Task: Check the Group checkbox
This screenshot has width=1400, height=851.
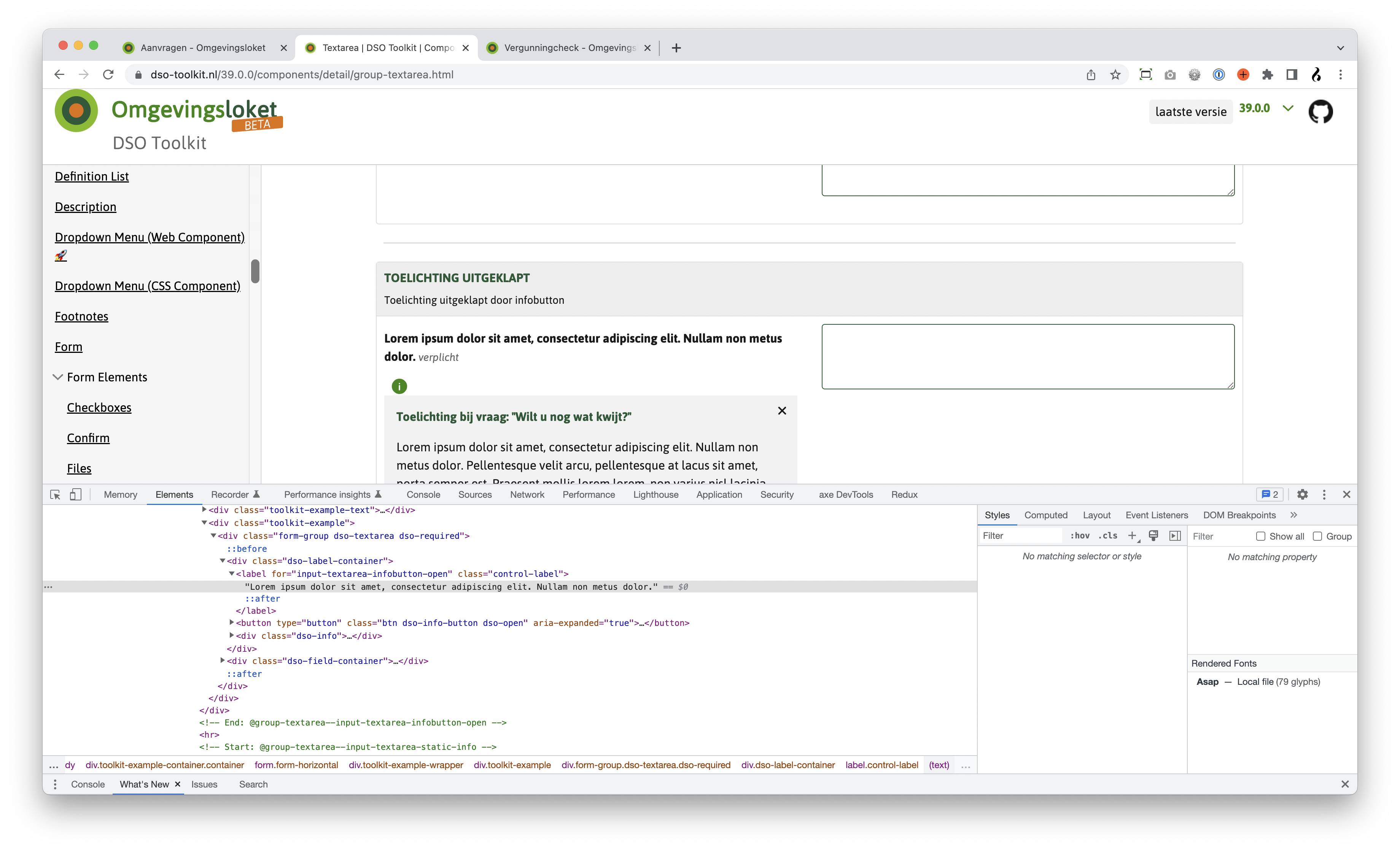Action: click(x=1317, y=536)
